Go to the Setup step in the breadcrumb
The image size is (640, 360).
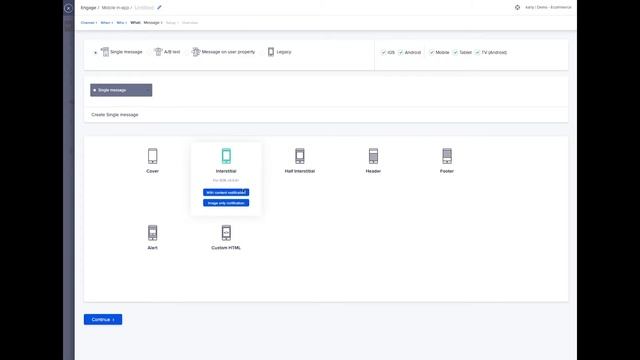coord(172,23)
